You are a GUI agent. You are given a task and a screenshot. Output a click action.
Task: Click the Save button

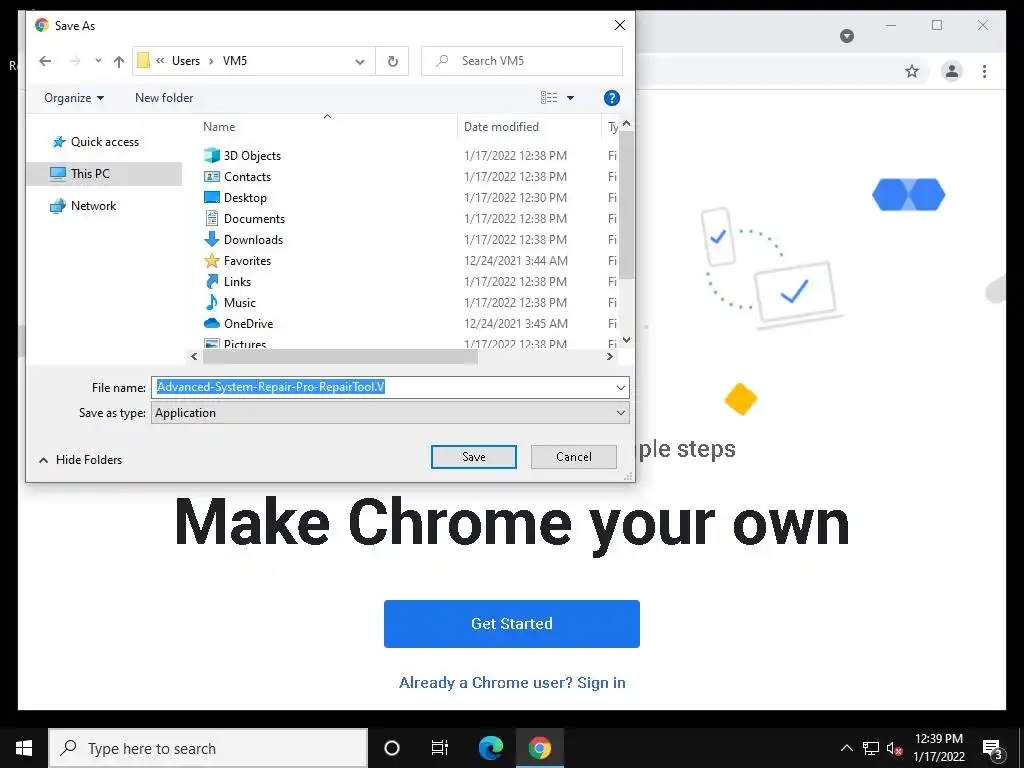[473, 457]
